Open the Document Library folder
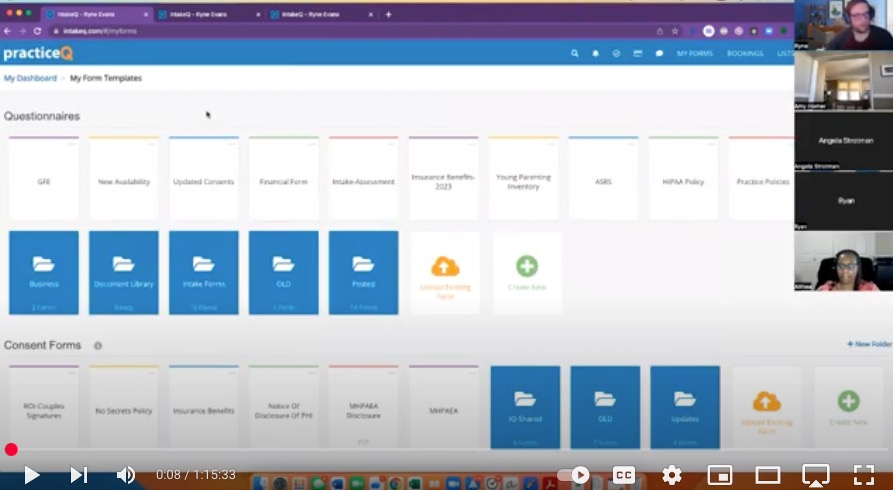The image size is (893, 490). [x=124, y=272]
